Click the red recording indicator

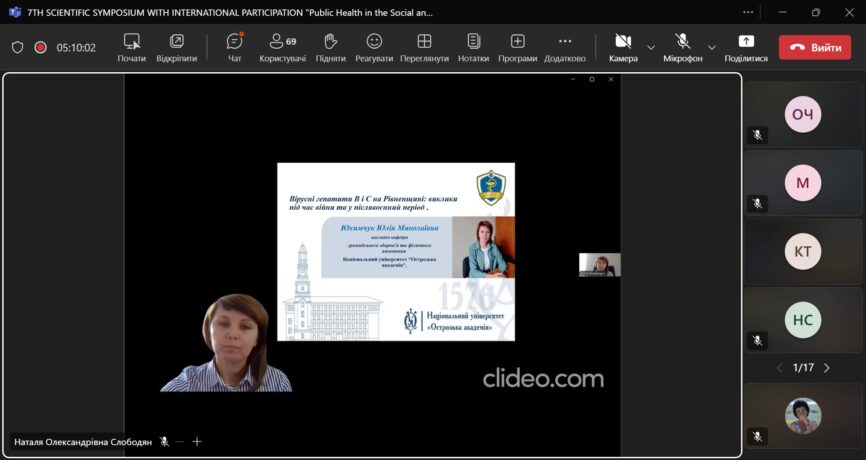pos(41,47)
